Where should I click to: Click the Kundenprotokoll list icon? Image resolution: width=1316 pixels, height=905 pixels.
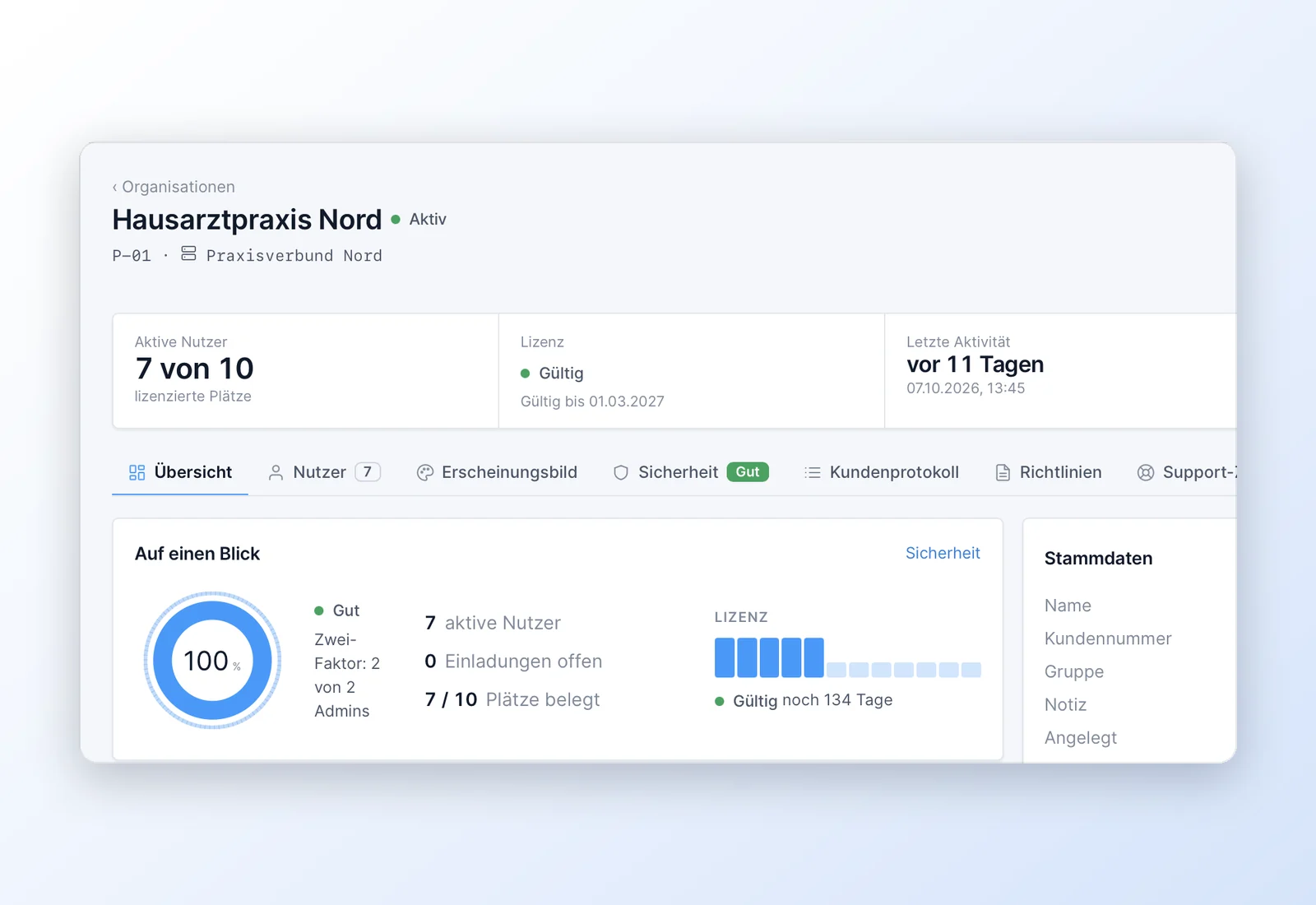point(813,472)
